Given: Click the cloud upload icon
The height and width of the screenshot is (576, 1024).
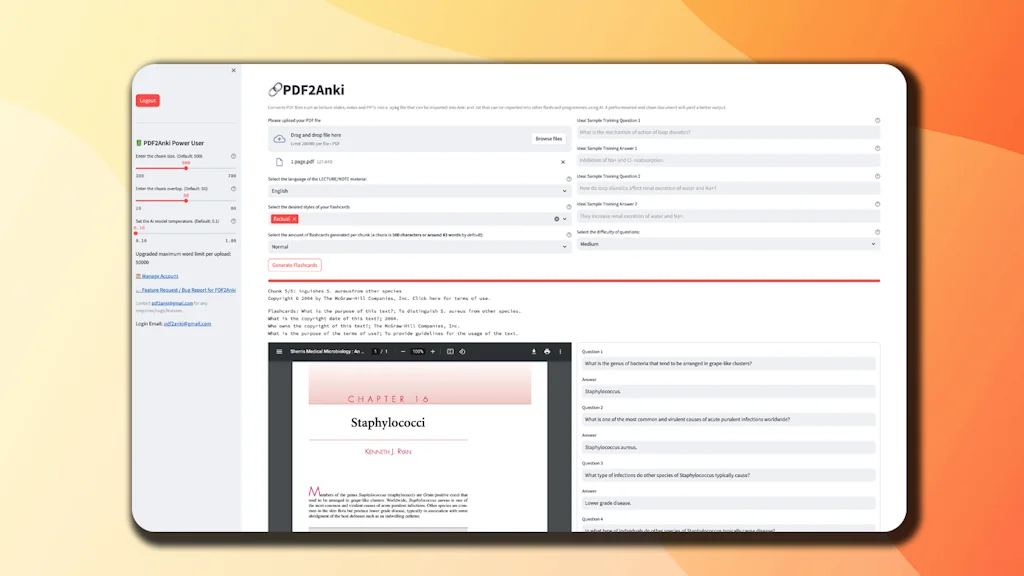Looking at the screenshot, I should [x=279, y=138].
